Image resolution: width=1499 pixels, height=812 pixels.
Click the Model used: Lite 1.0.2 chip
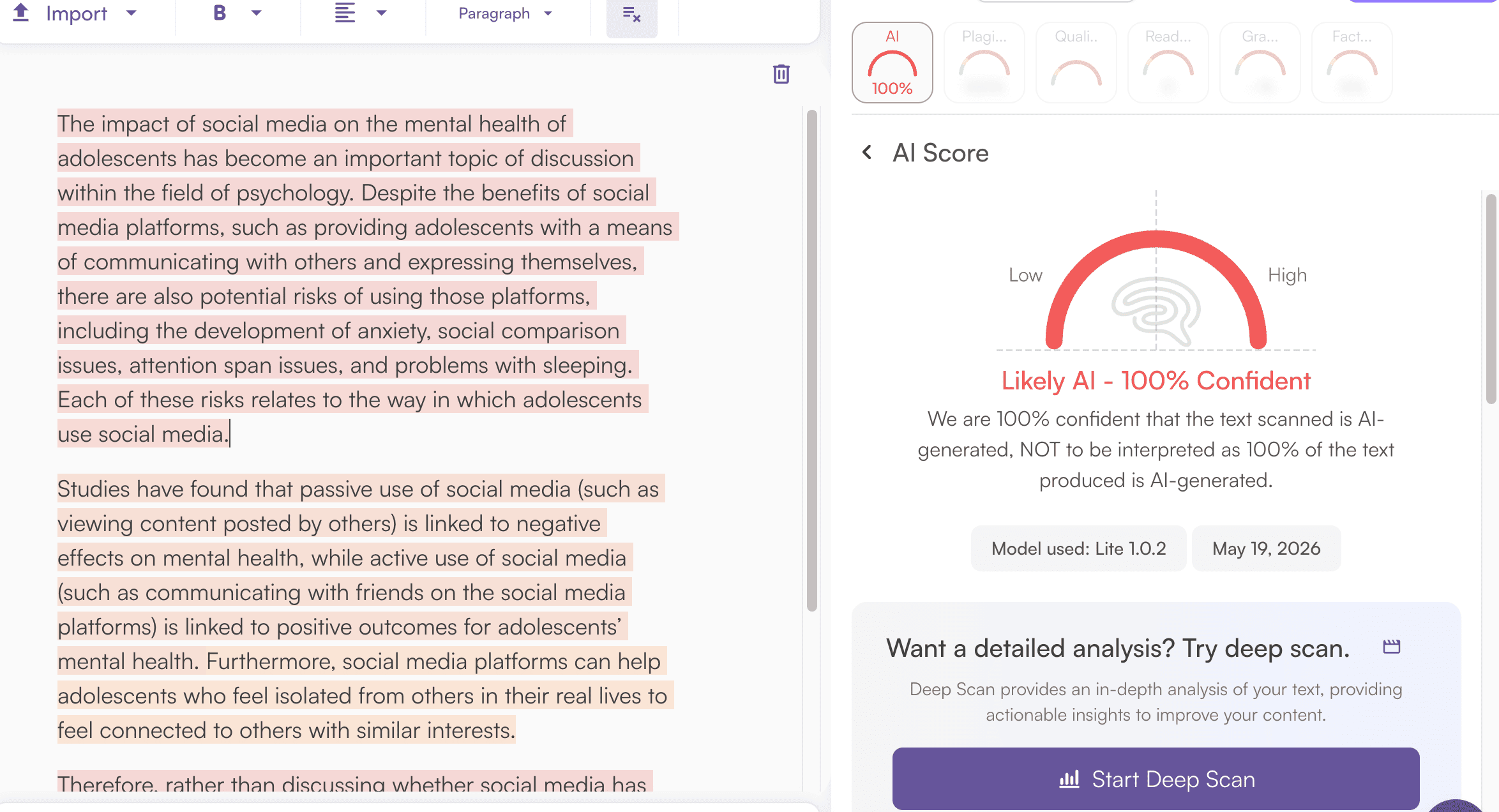(1078, 548)
